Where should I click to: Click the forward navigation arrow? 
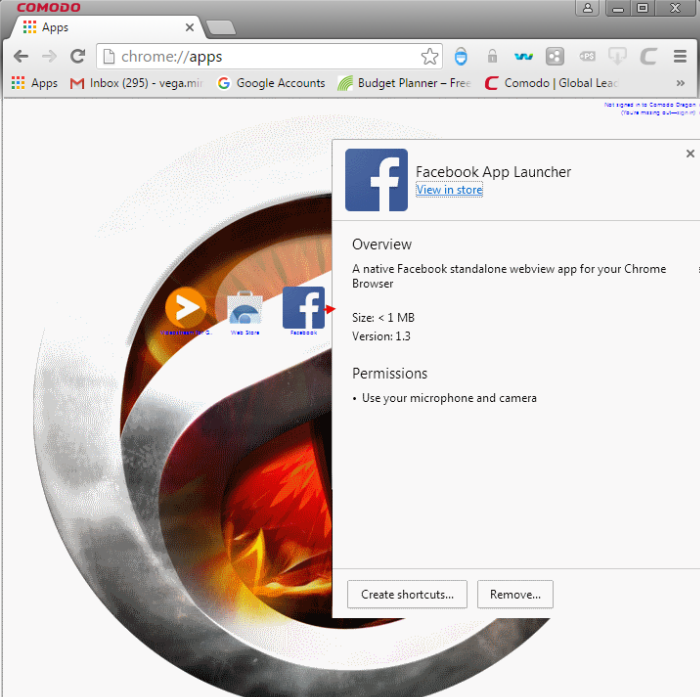(x=49, y=57)
